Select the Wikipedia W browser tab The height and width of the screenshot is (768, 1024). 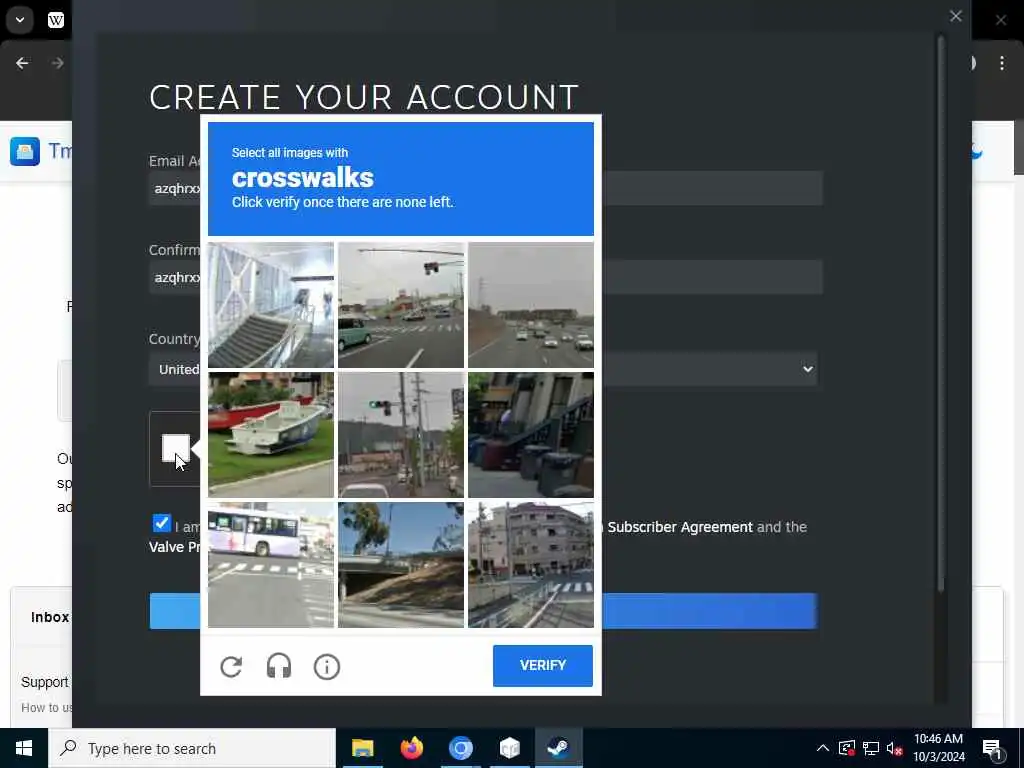pos(56,20)
